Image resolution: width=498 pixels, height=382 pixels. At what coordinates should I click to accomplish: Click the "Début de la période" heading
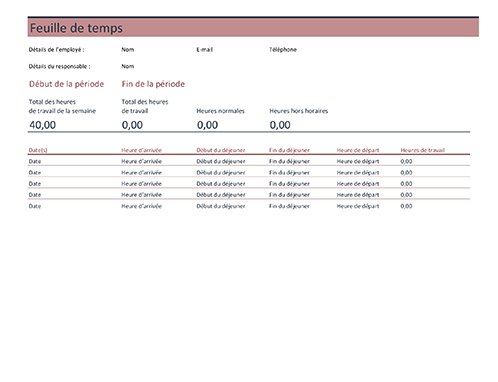coord(66,84)
